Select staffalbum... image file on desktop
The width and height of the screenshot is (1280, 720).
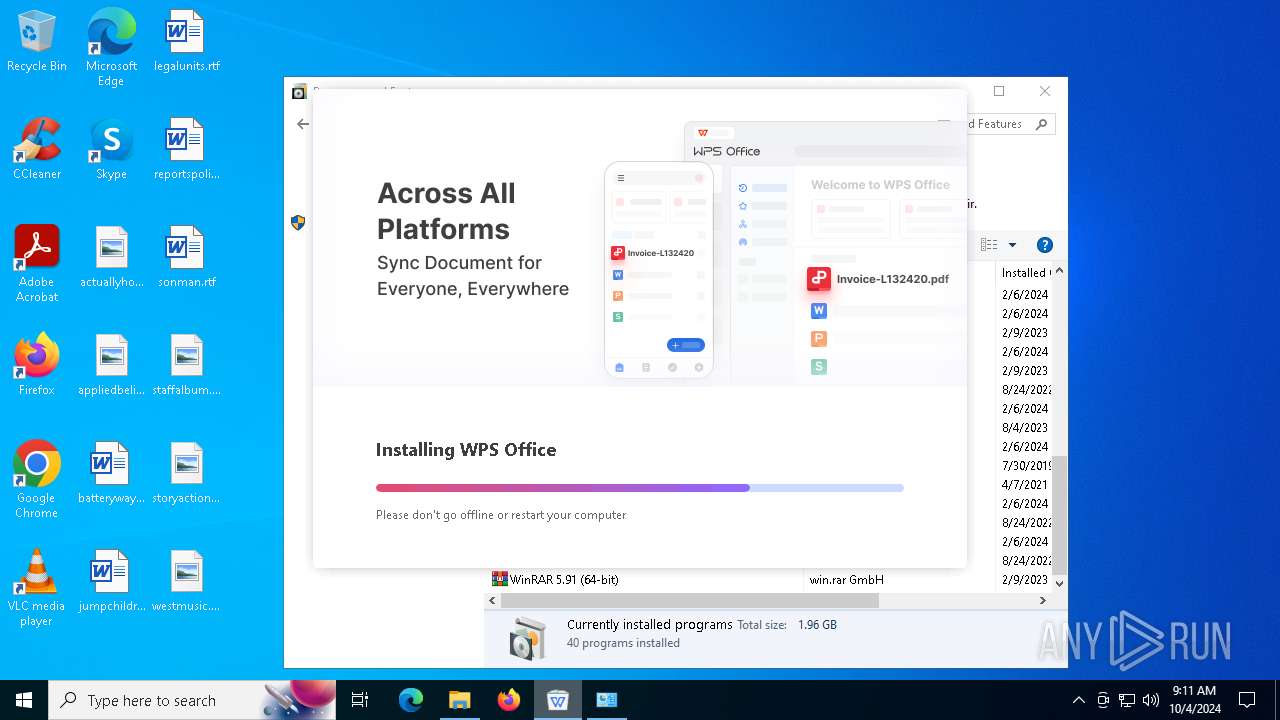(186, 365)
